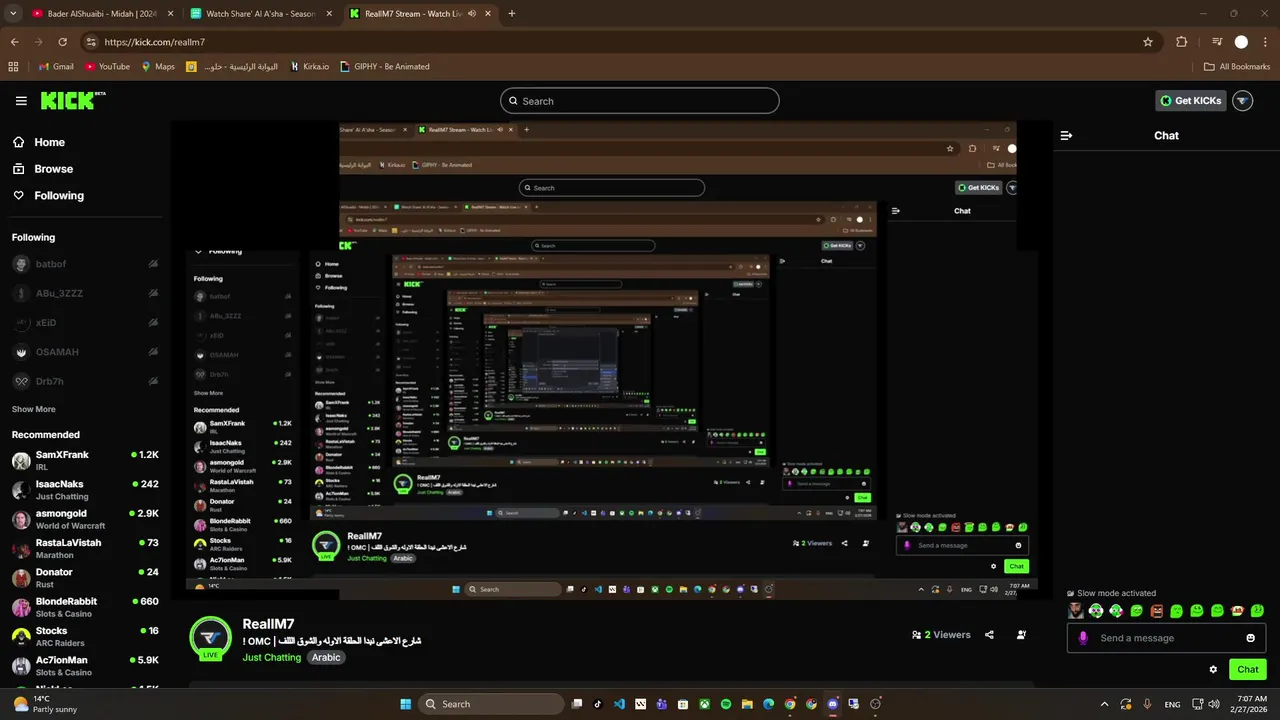The height and width of the screenshot is (720, 1280).
Task: Click the Send a message field
Action: tap(1167, 638)
